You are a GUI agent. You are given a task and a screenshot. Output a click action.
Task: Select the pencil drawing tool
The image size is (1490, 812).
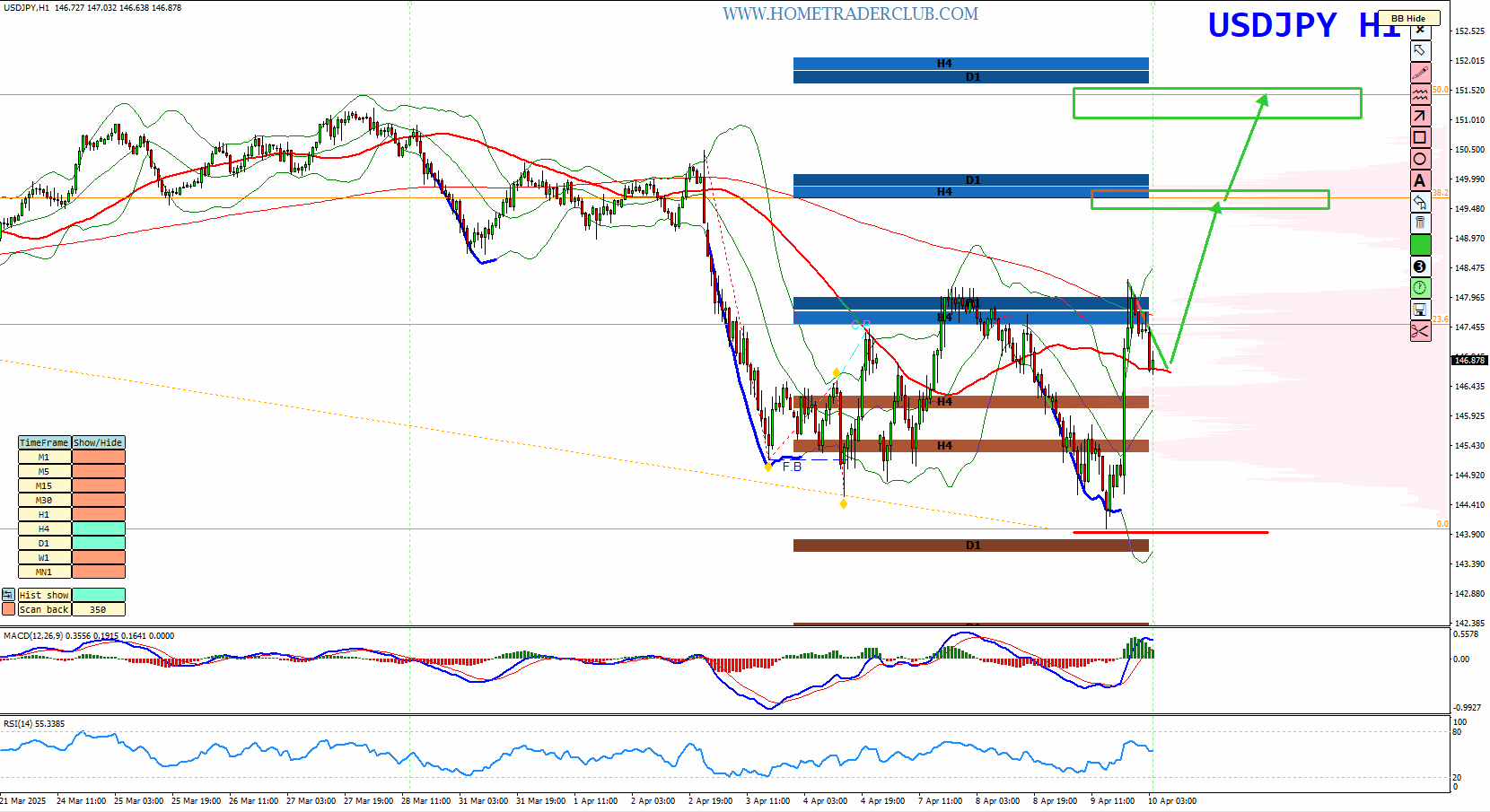tap(1420, 73)
